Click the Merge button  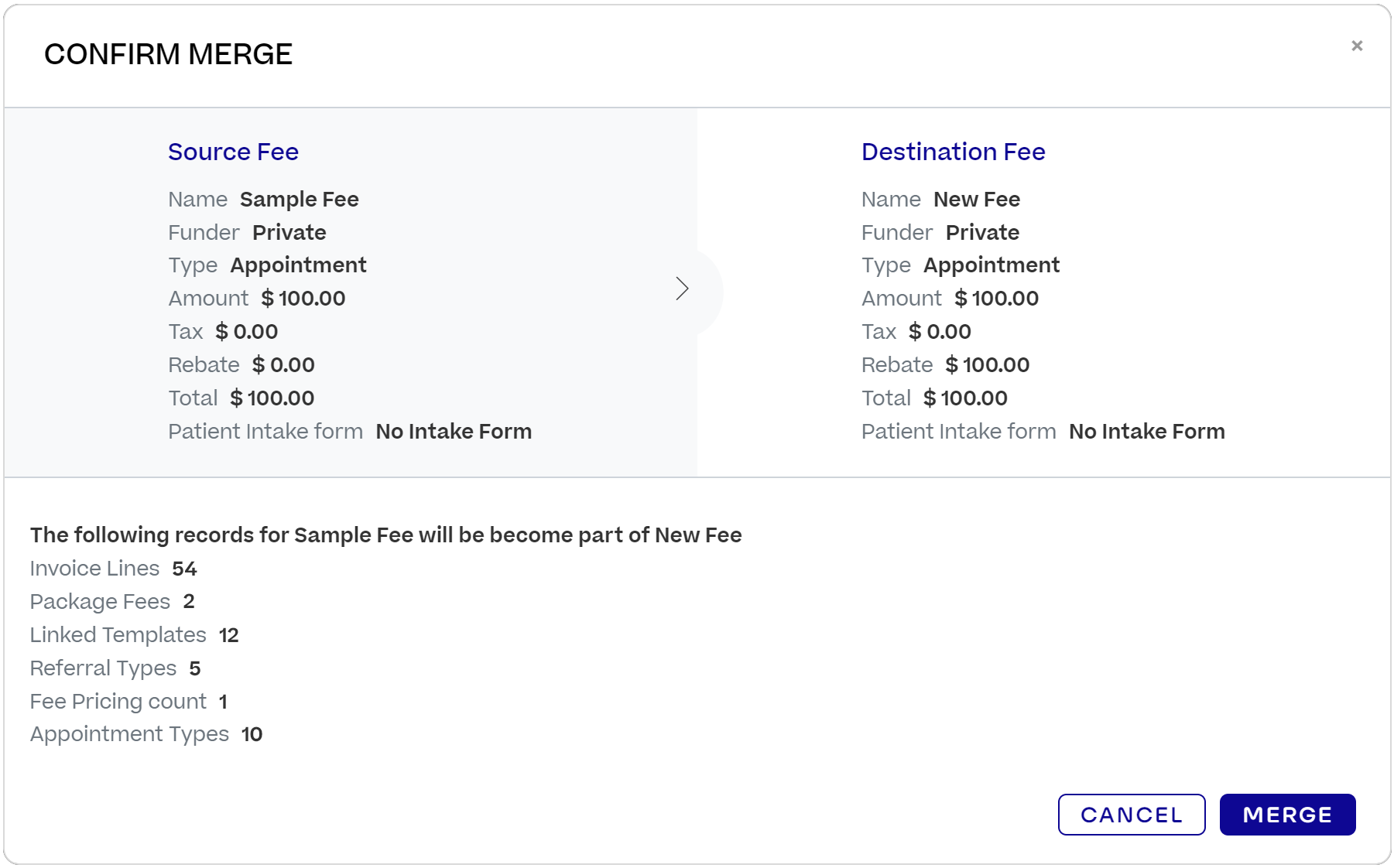pos(1287,814)
